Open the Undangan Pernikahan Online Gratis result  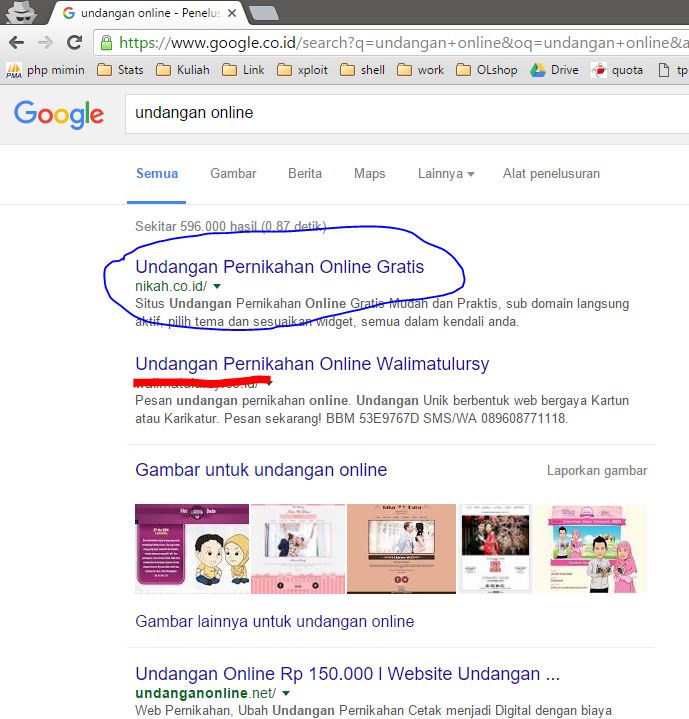pyautogui.click(x=279, y=267)
